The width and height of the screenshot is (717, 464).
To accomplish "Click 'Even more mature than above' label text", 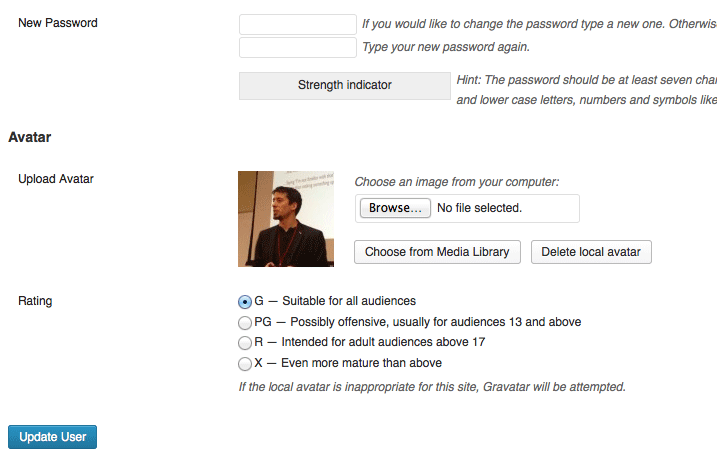I will (361, 363).
